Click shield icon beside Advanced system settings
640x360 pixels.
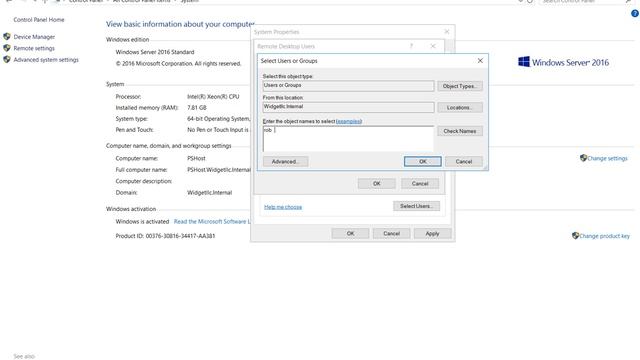pos(7,59)
